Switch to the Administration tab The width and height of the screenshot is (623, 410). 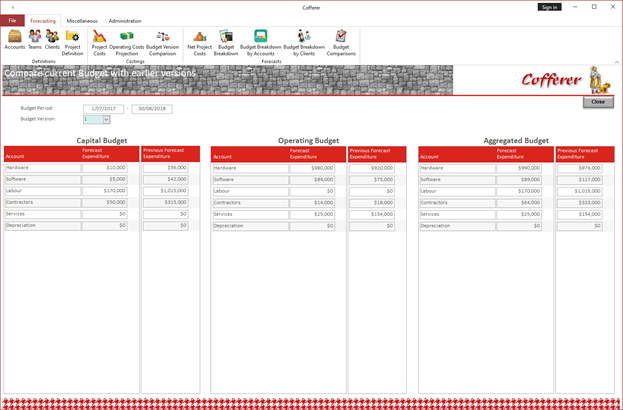point(125,21)
